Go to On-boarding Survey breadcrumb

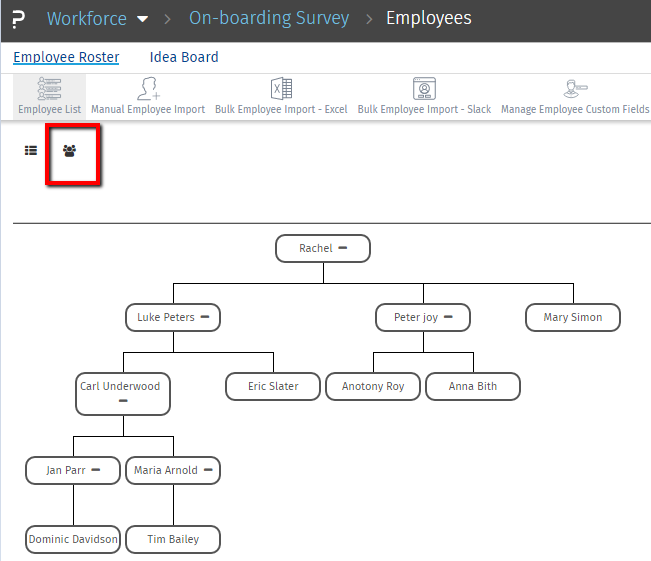[x=269, y=18]
